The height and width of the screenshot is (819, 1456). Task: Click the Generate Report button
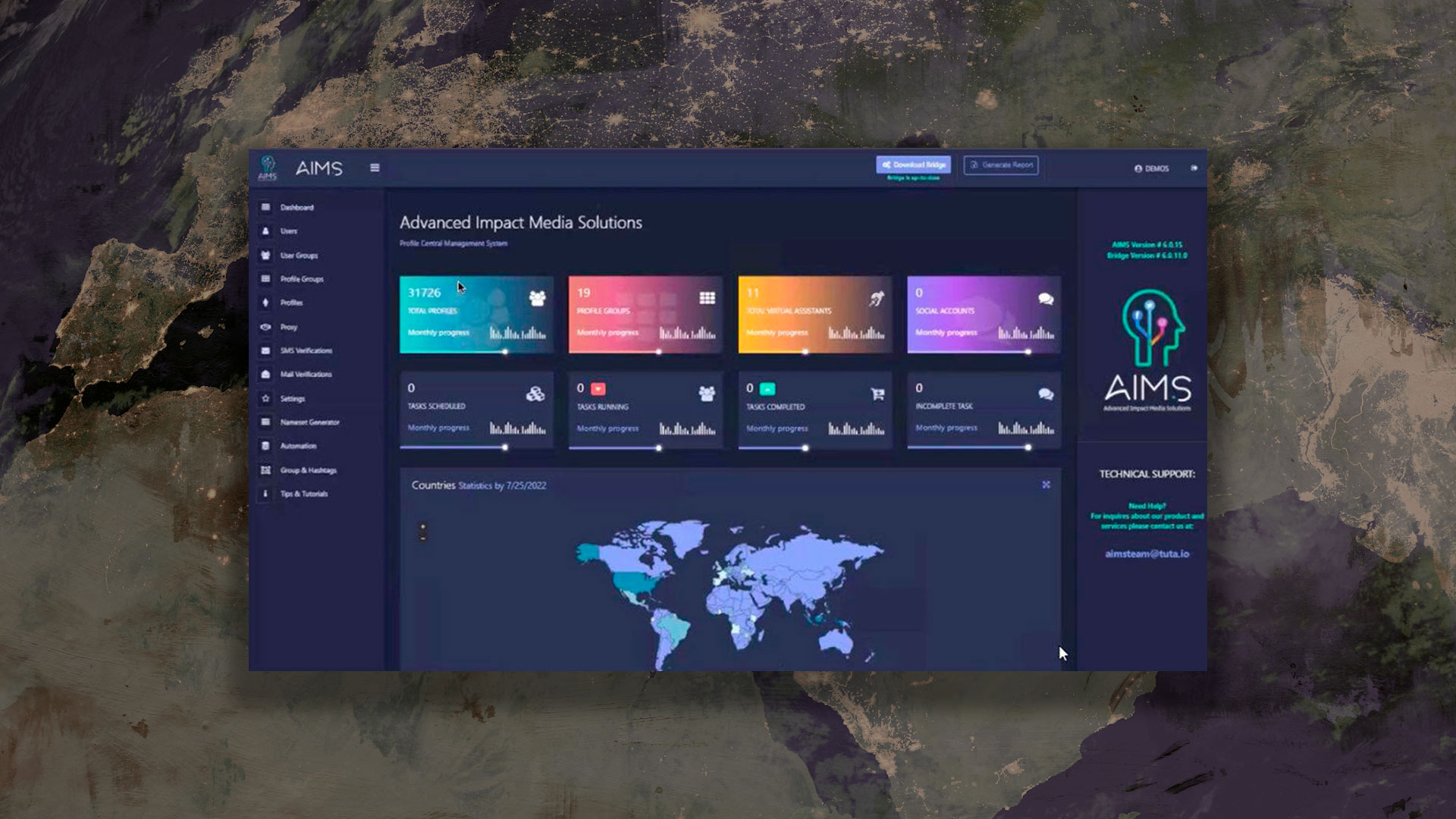[x=1001, y=165]
